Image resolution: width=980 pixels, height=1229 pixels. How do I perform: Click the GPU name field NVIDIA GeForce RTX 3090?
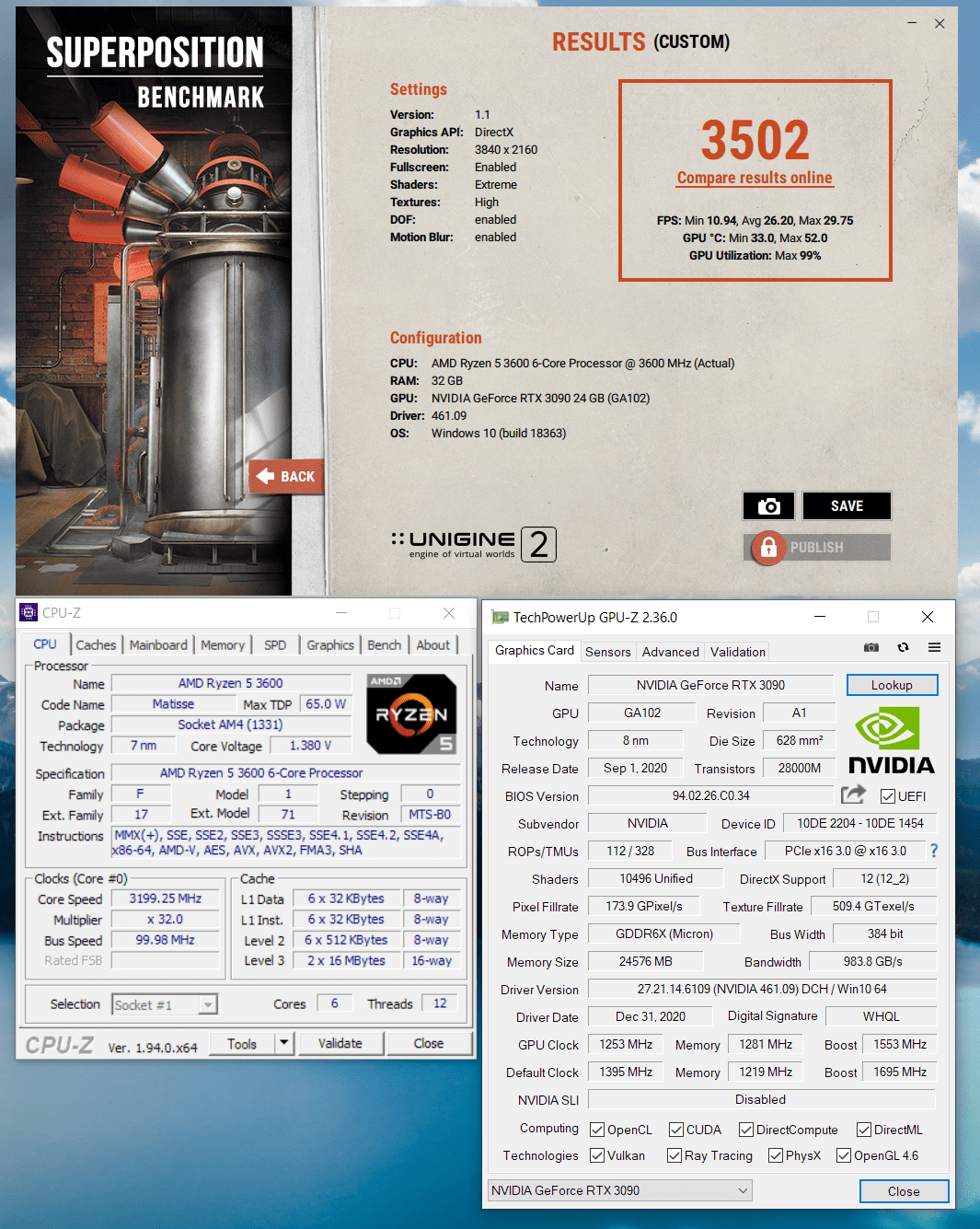pos(710,685)
